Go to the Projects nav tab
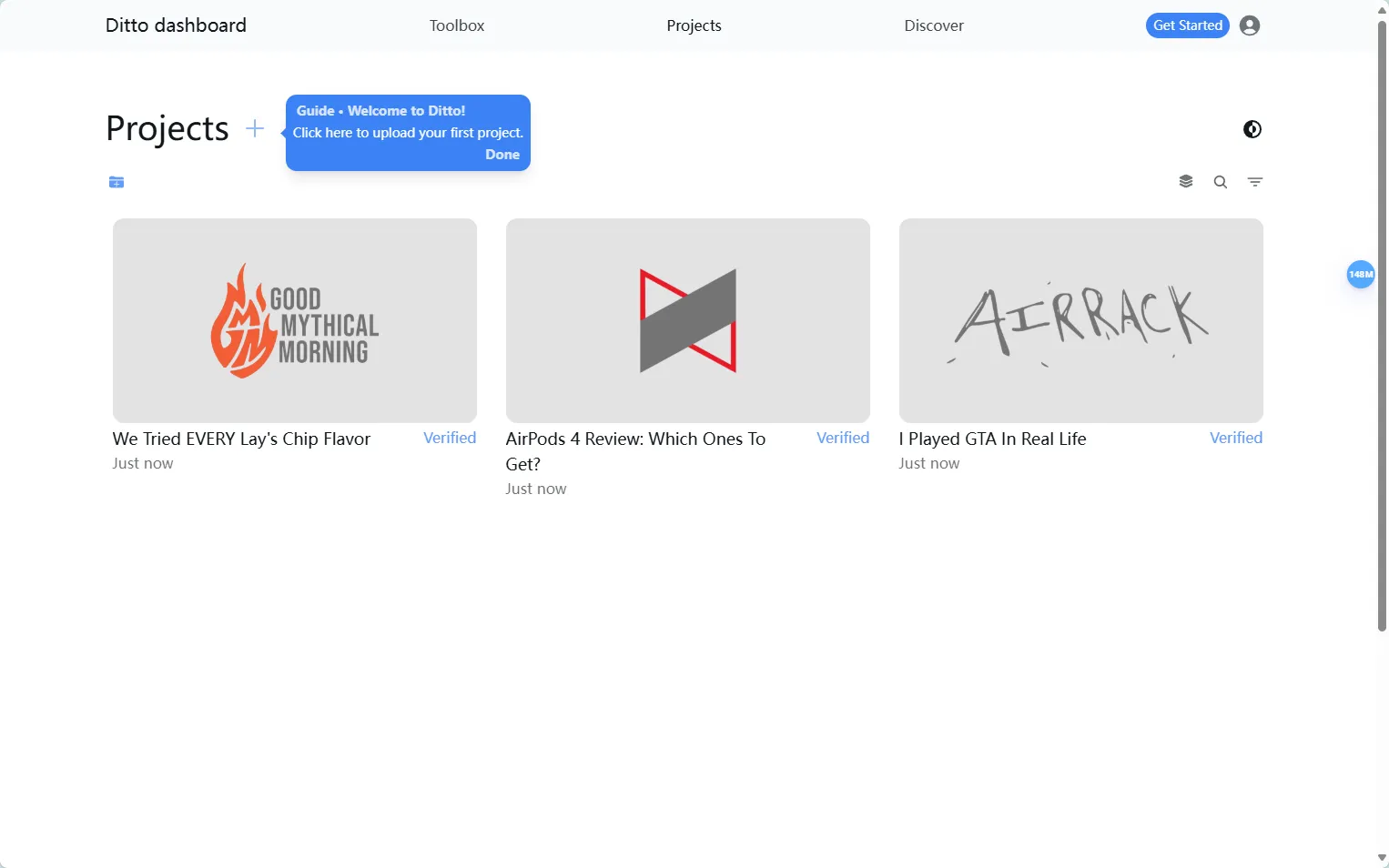Image resolution: width=1389 pixels, height=868 pixels. (694, 25)
